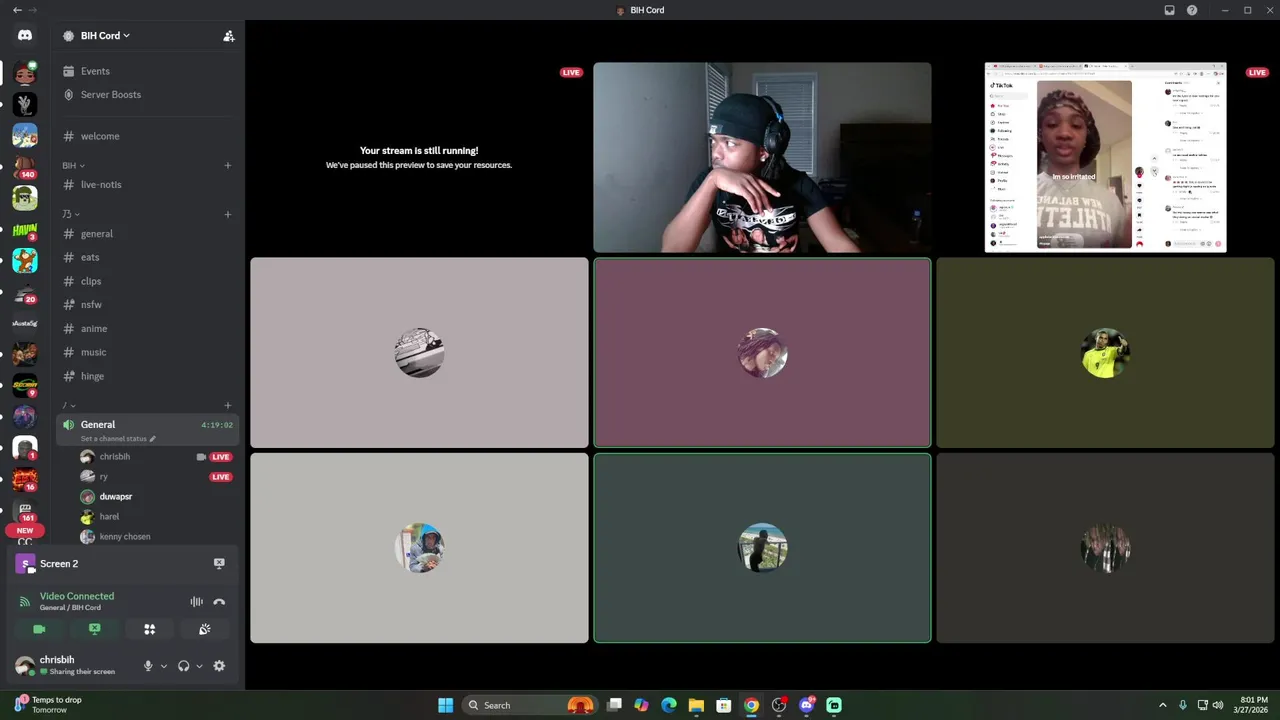Click Set a channel status

pos(118,439)
